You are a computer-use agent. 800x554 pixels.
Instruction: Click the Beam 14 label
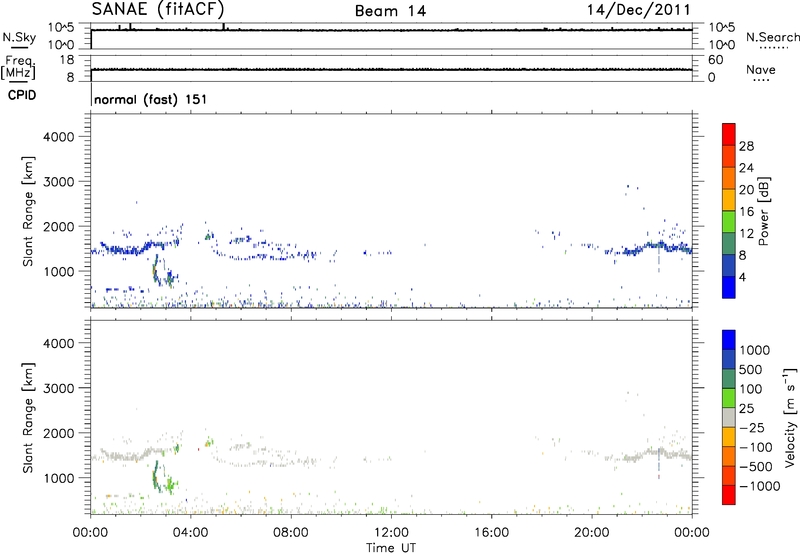pos(390,11)
